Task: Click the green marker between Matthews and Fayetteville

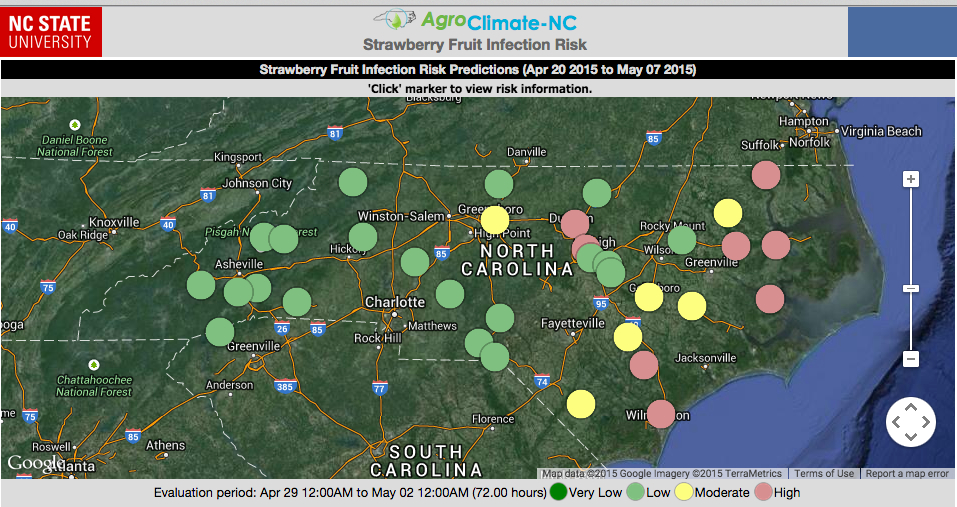Action: 500,318
